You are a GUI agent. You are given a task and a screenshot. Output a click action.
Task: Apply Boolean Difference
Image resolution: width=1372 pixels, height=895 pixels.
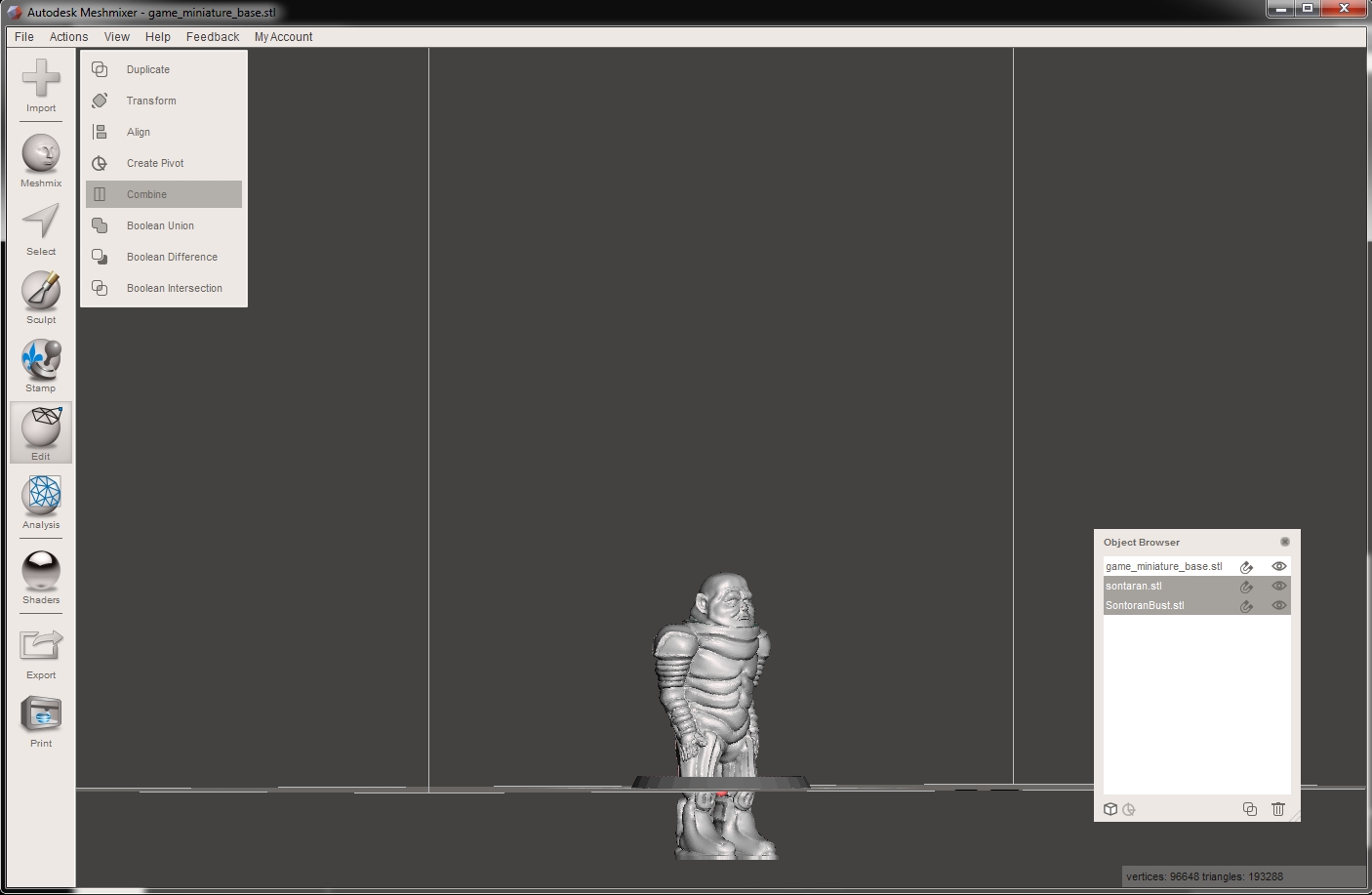coord(164,257)
